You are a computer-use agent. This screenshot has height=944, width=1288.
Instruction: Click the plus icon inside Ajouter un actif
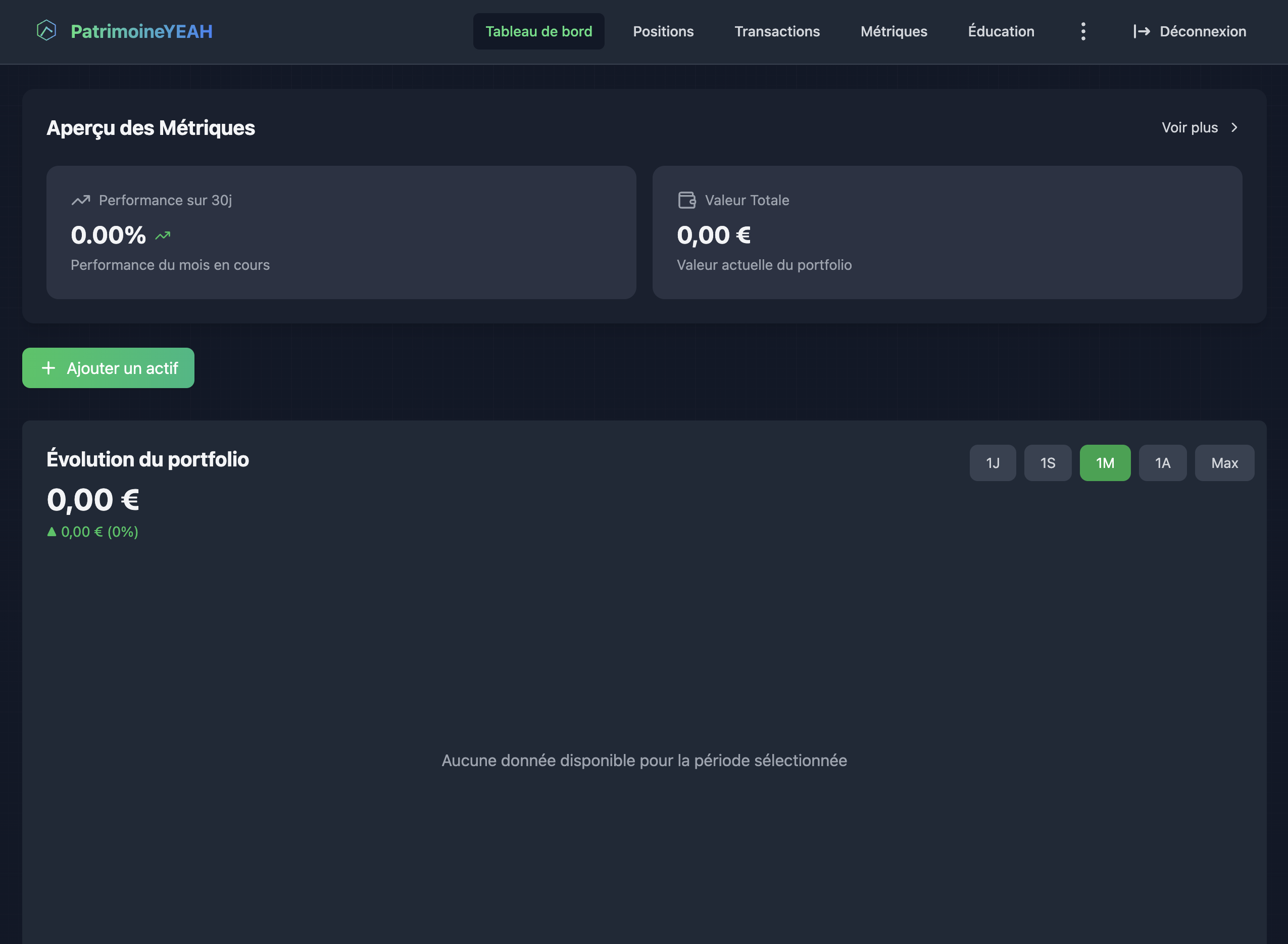click(x=48, y=368)
